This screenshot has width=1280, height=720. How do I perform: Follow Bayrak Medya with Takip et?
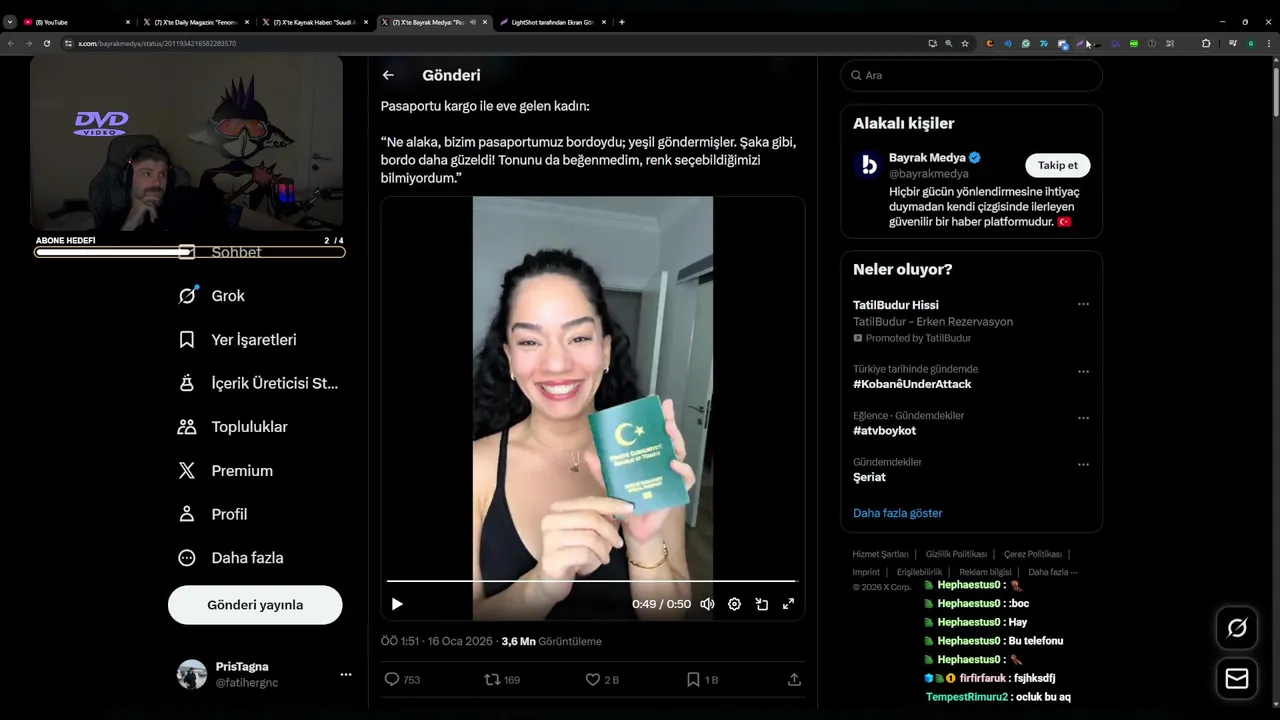(1057, 165)
